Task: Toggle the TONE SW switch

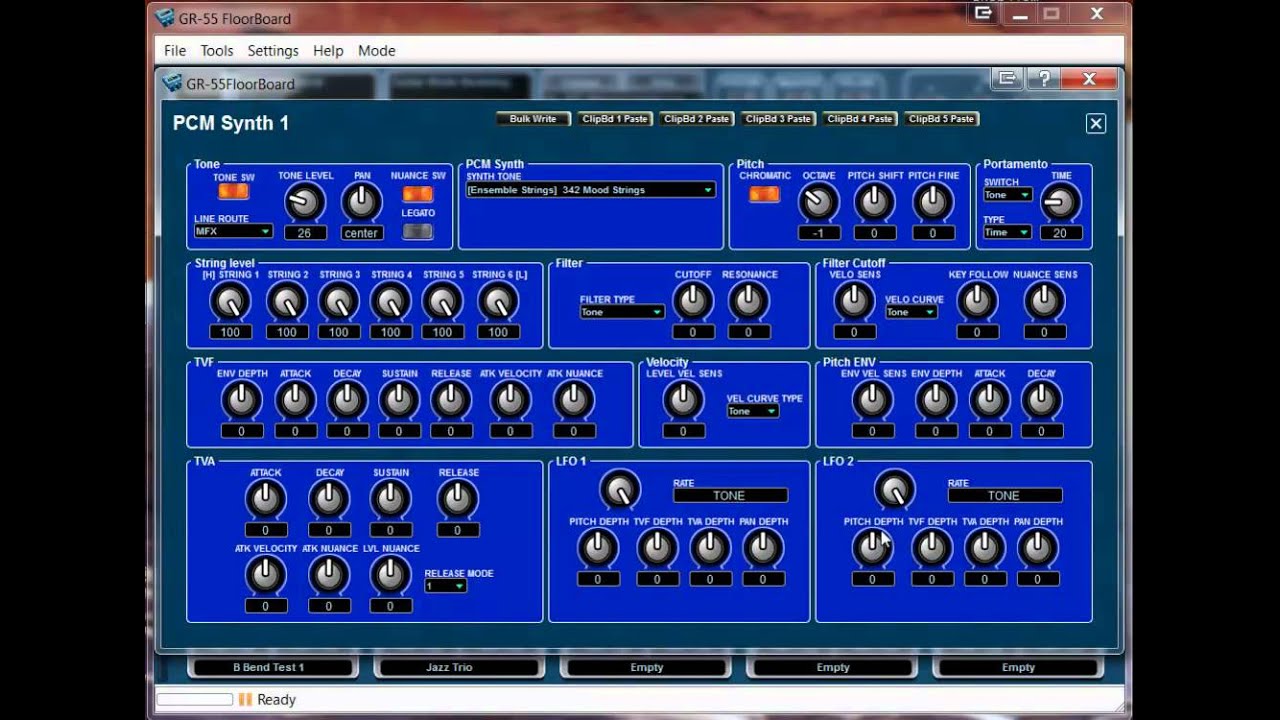Action: [234, 191]
